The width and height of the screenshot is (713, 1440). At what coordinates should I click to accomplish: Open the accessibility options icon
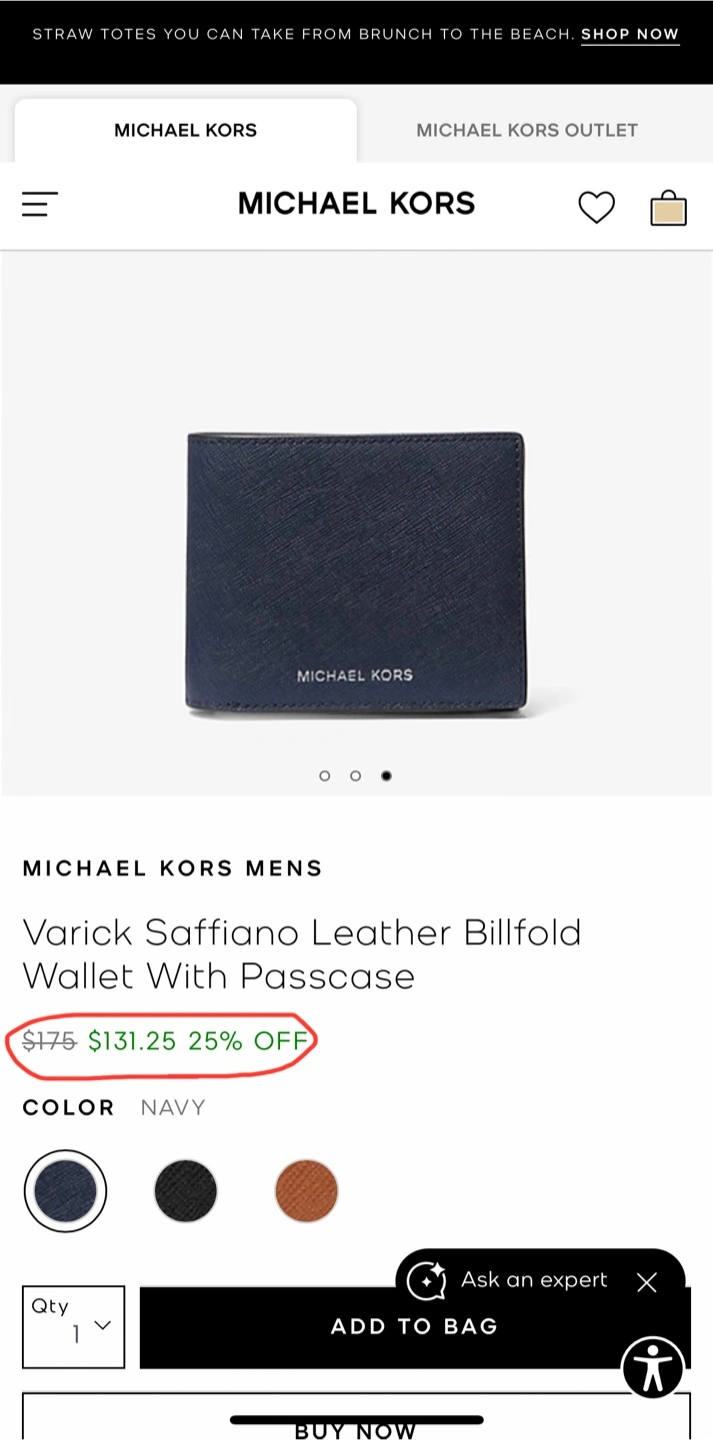point(654,1367)
